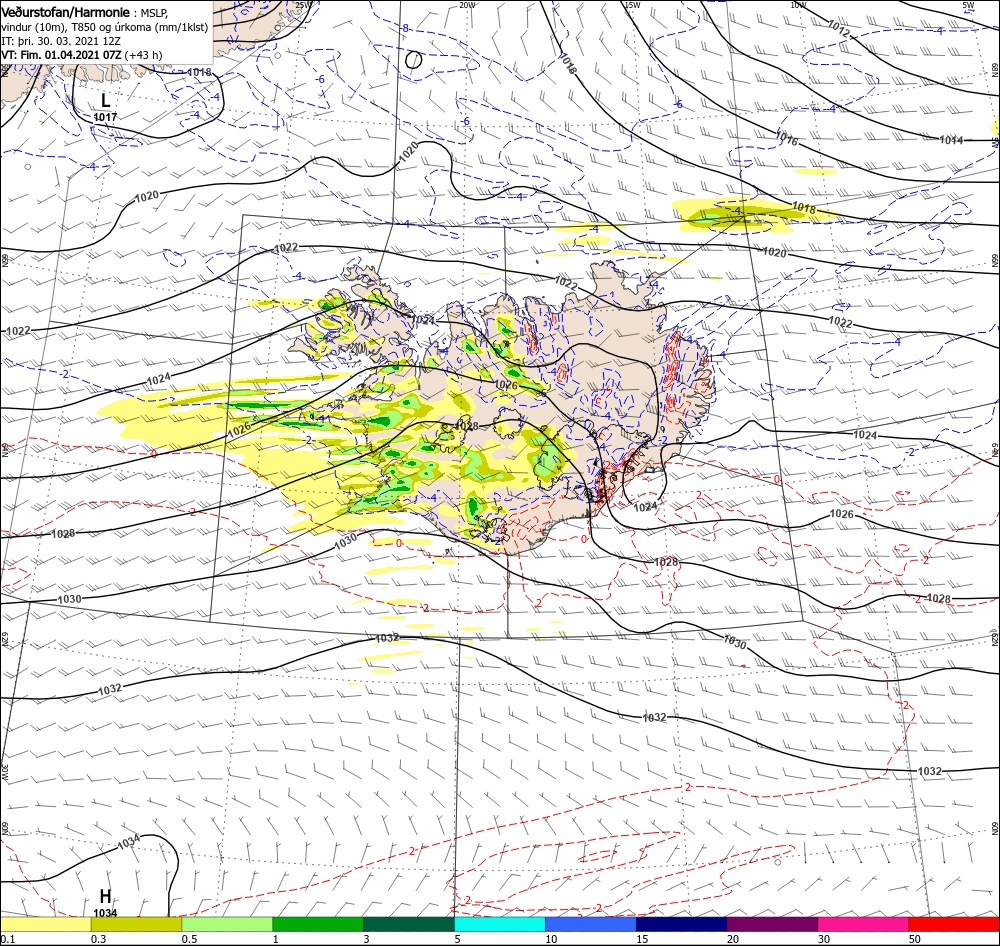
Task: Click the 15 legend scale value
Action: (642, 939)
